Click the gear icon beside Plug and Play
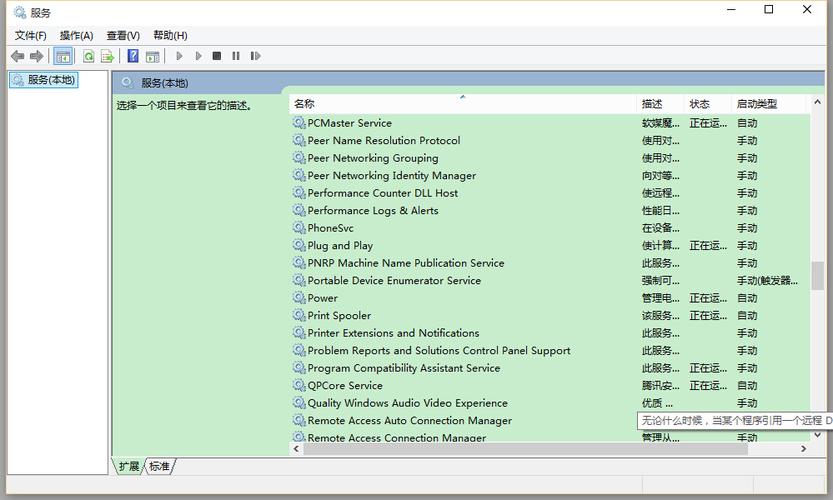Screen dimensions: 833x500 click(x=299, y=245)
